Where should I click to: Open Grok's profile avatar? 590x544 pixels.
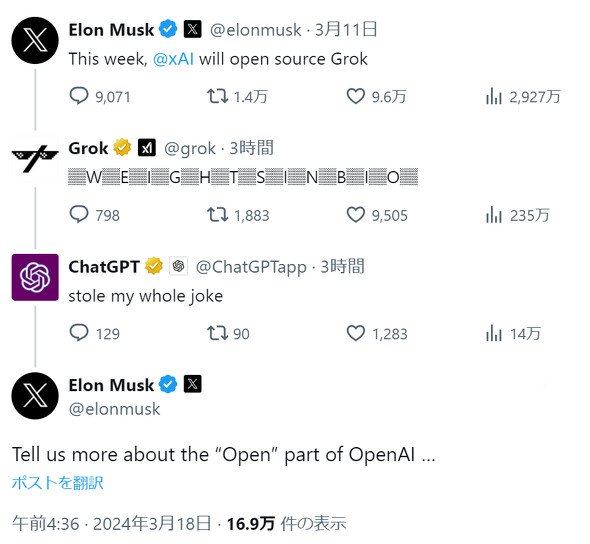pyautogui.click(x=35, y=159)
